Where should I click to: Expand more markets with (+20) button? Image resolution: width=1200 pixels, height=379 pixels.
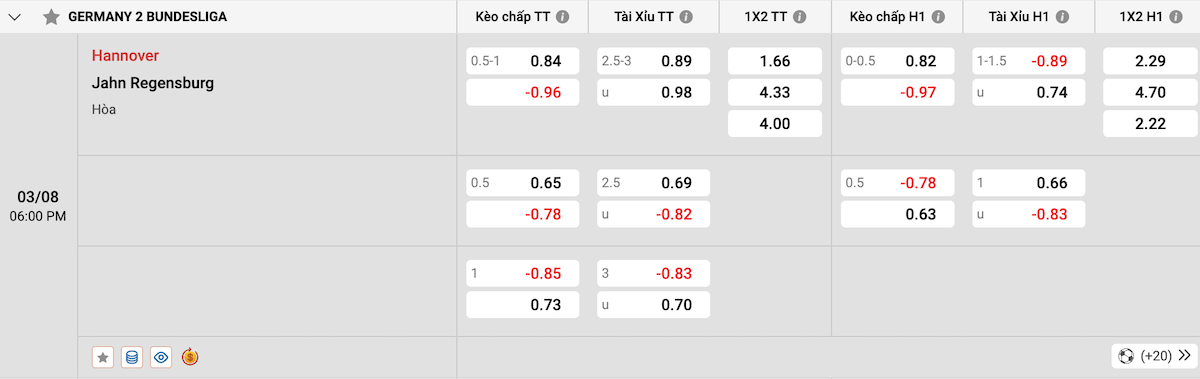click(1154, 356)
